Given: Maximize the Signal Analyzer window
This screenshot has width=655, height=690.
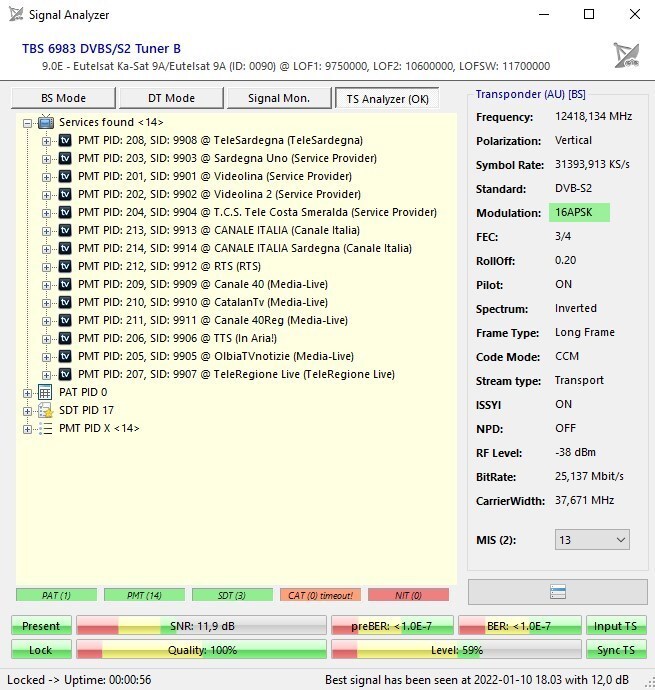Looking at the screenshot, I should (x=589, y=15).
